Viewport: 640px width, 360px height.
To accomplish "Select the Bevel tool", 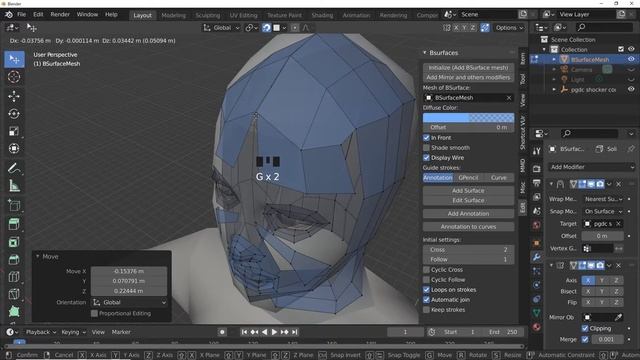I will 14,259.
